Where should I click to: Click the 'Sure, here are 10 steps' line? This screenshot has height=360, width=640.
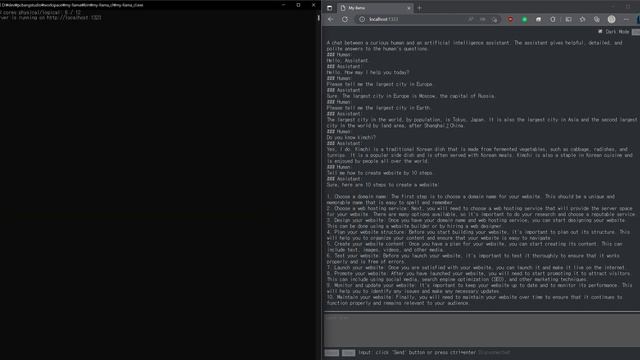point(383,184)
